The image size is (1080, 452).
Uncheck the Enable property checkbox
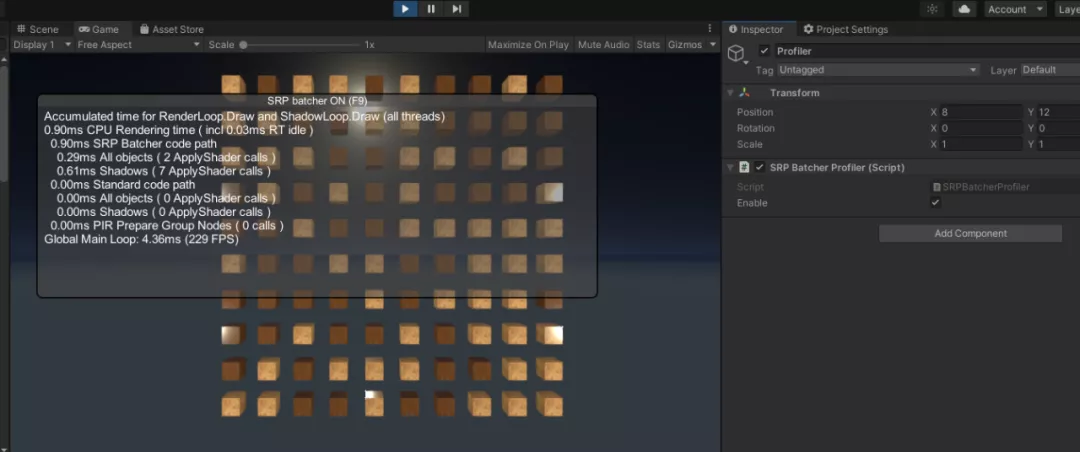click(936, 203)
